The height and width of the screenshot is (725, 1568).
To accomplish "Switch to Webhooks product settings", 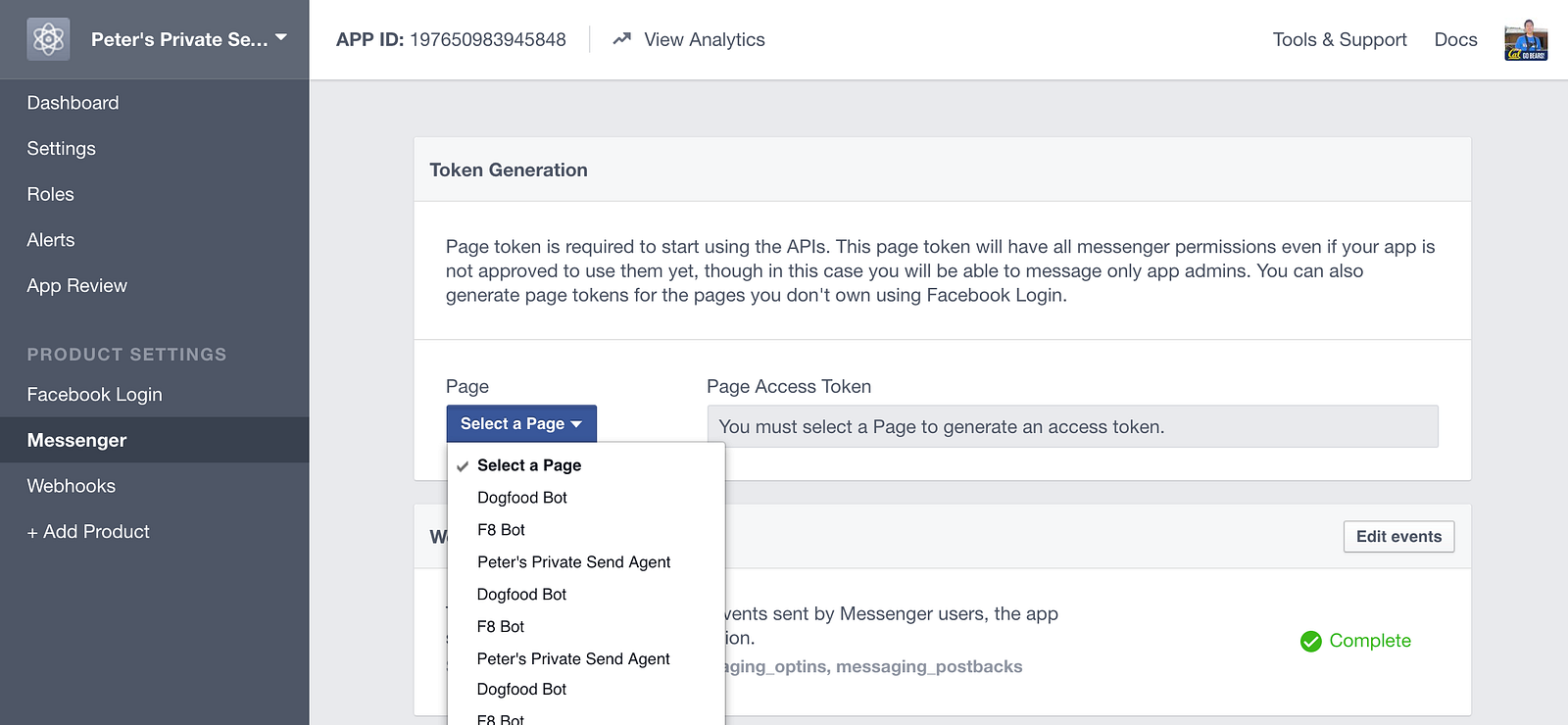I will click(x=71, y=486).
